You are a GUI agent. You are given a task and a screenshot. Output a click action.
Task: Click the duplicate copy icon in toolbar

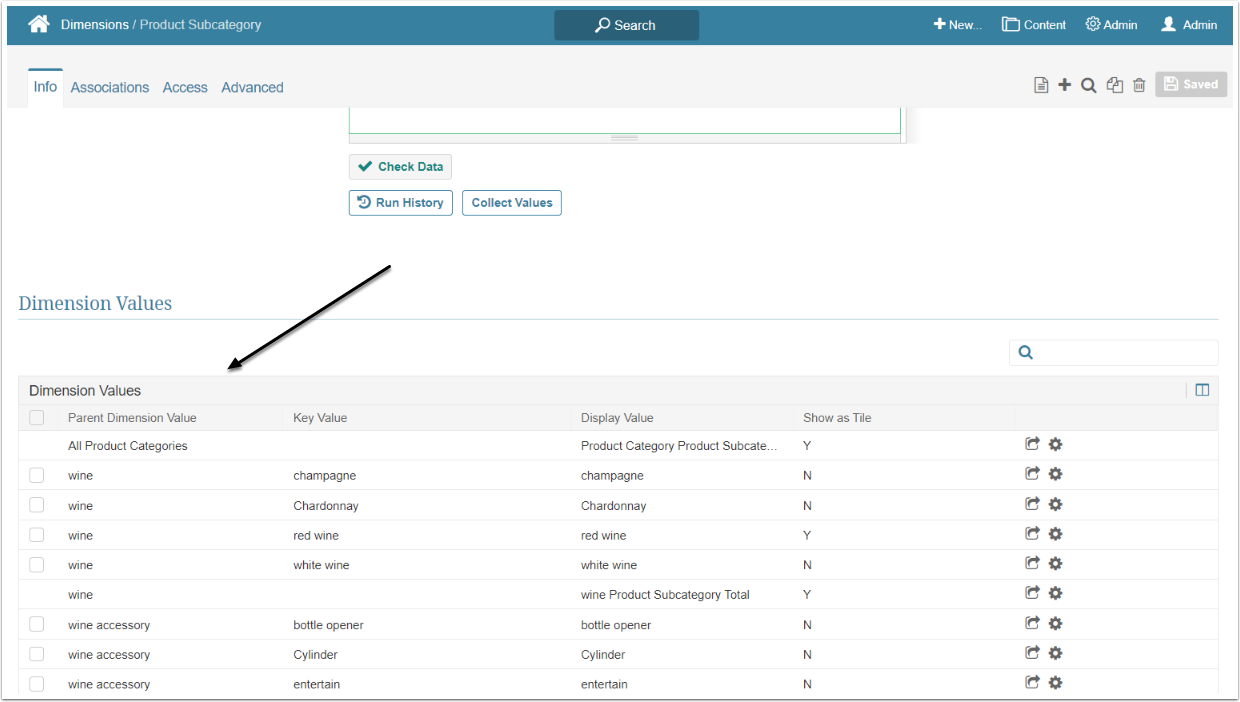tap(1115, 85)
